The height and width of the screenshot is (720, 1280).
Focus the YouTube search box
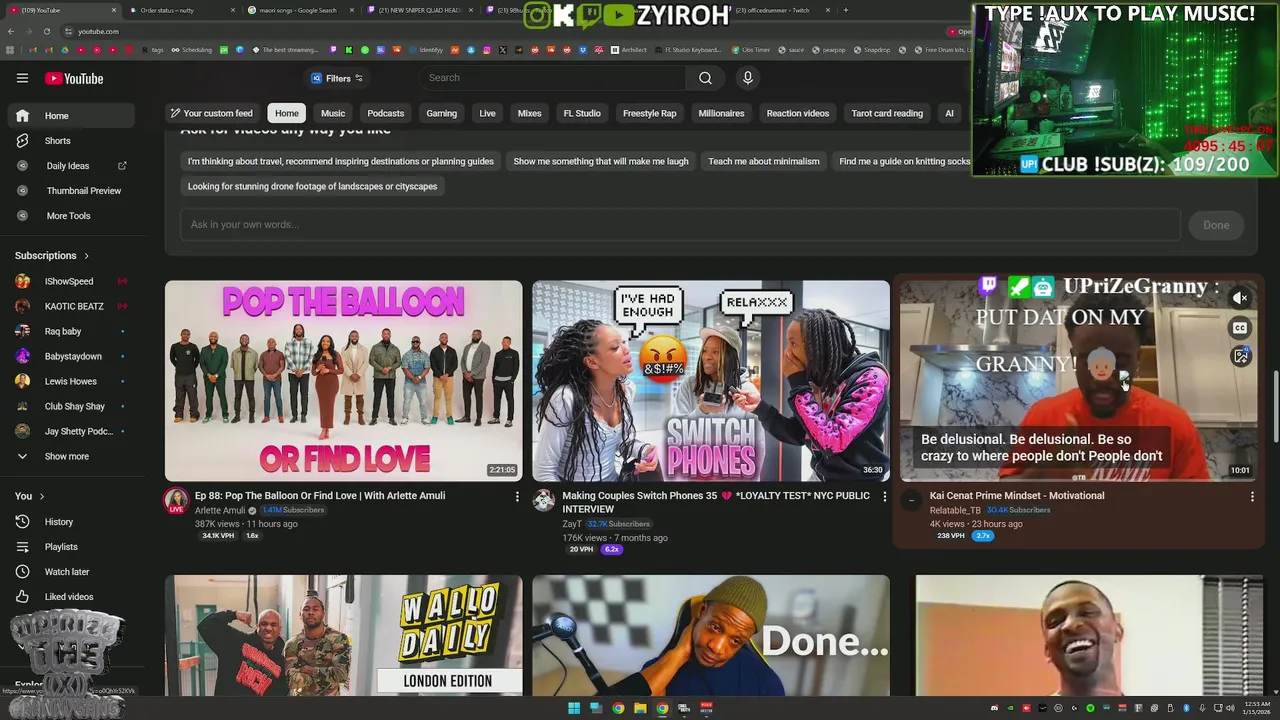(553, 78)
